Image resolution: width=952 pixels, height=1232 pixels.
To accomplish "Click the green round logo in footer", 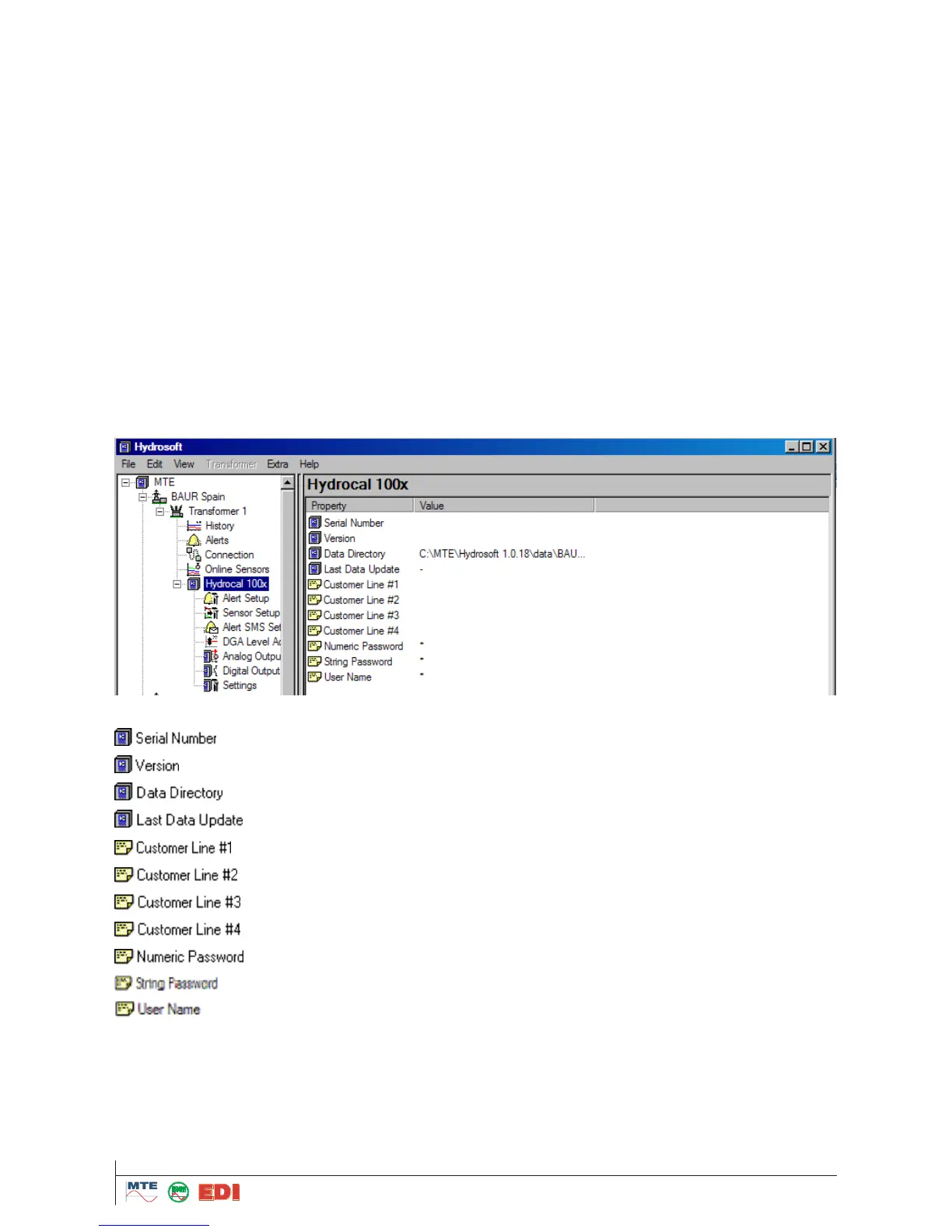I will point(179,1192).
